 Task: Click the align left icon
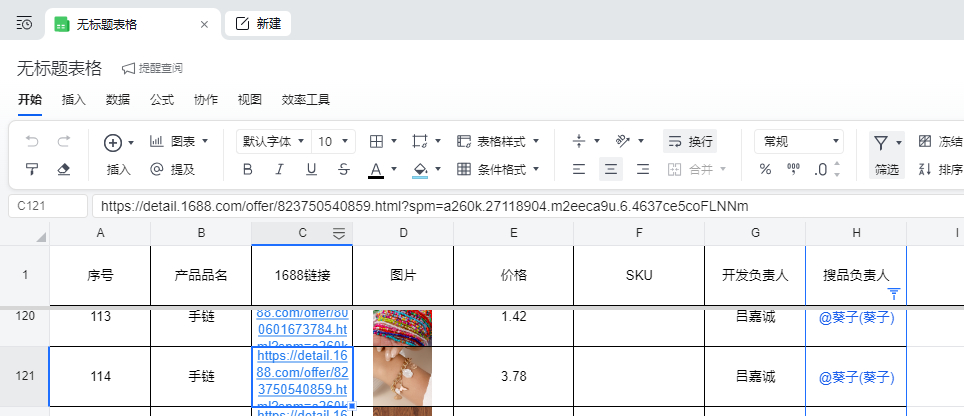578,169
